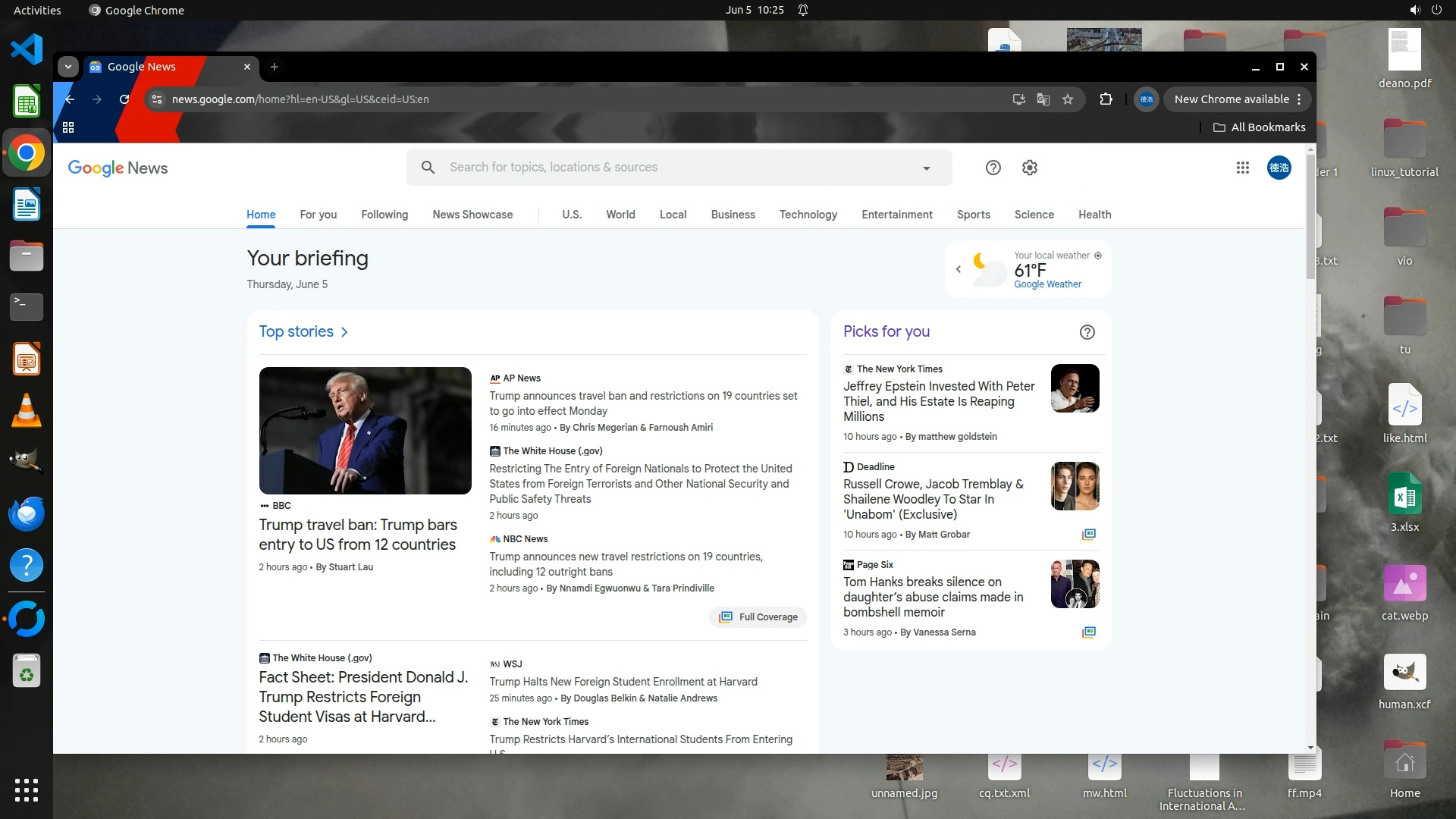Open the For you tab
Screen dimensions: 1456x819
click(318, 215)
